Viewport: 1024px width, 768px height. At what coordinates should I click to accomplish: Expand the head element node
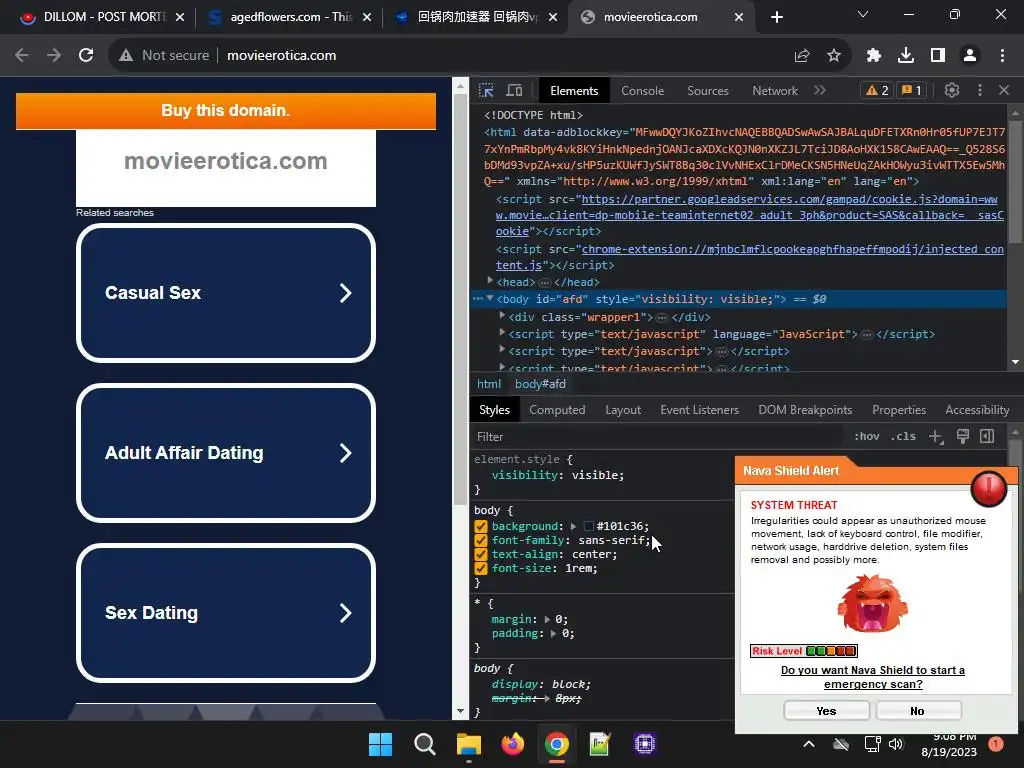click(490, 281)
